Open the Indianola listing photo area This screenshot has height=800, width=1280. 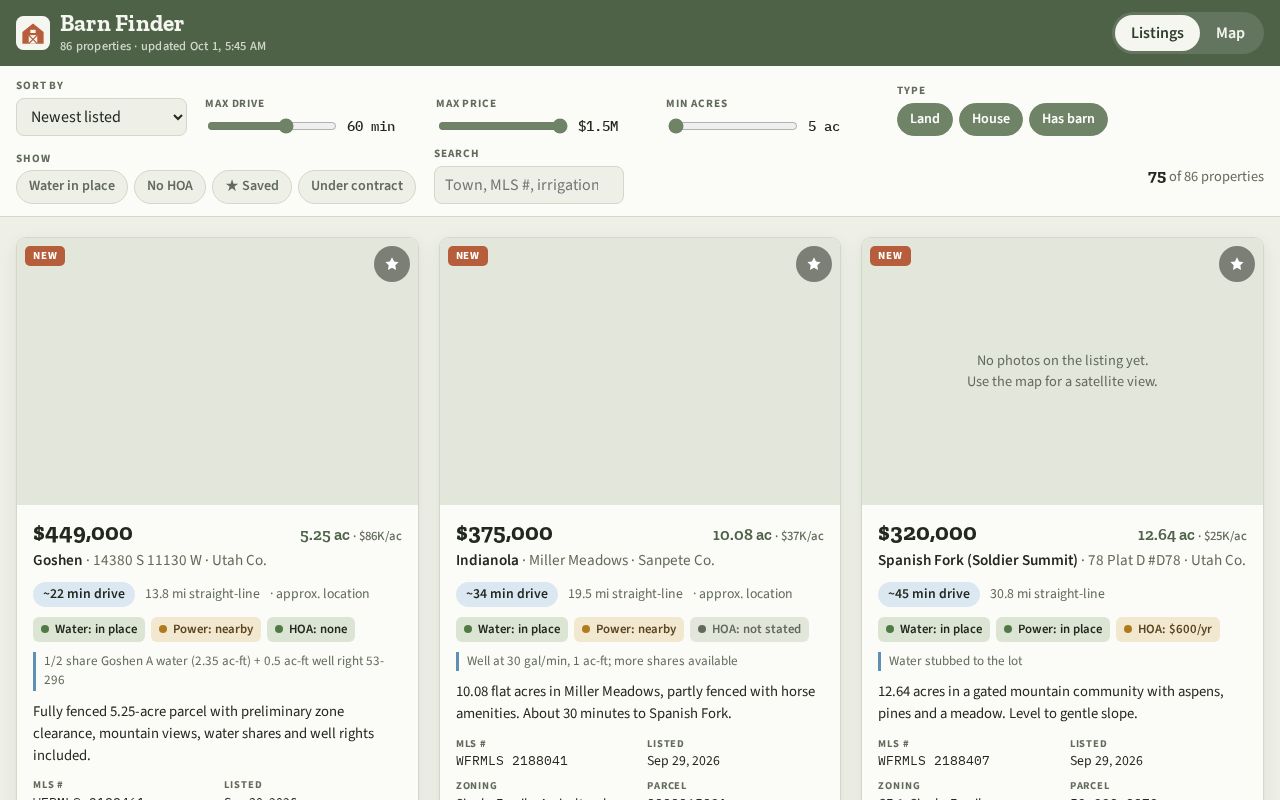[640, 371]
